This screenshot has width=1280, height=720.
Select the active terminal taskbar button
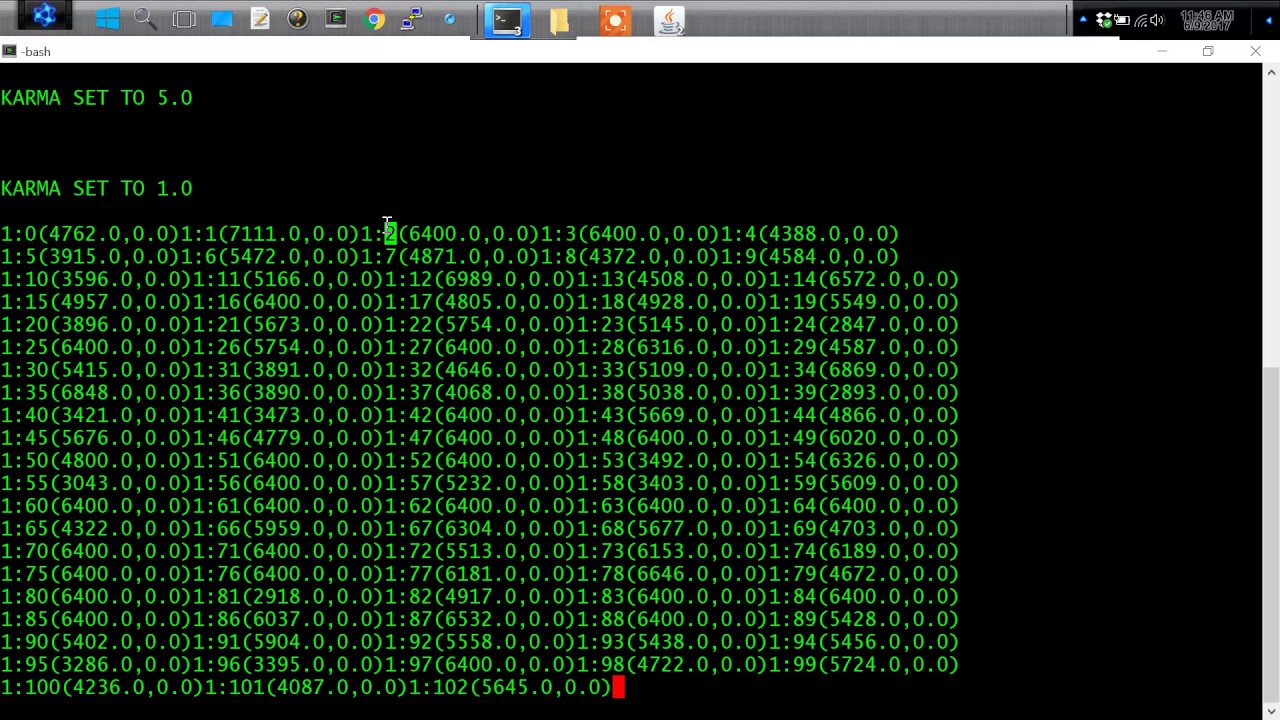tap(507, 20)
